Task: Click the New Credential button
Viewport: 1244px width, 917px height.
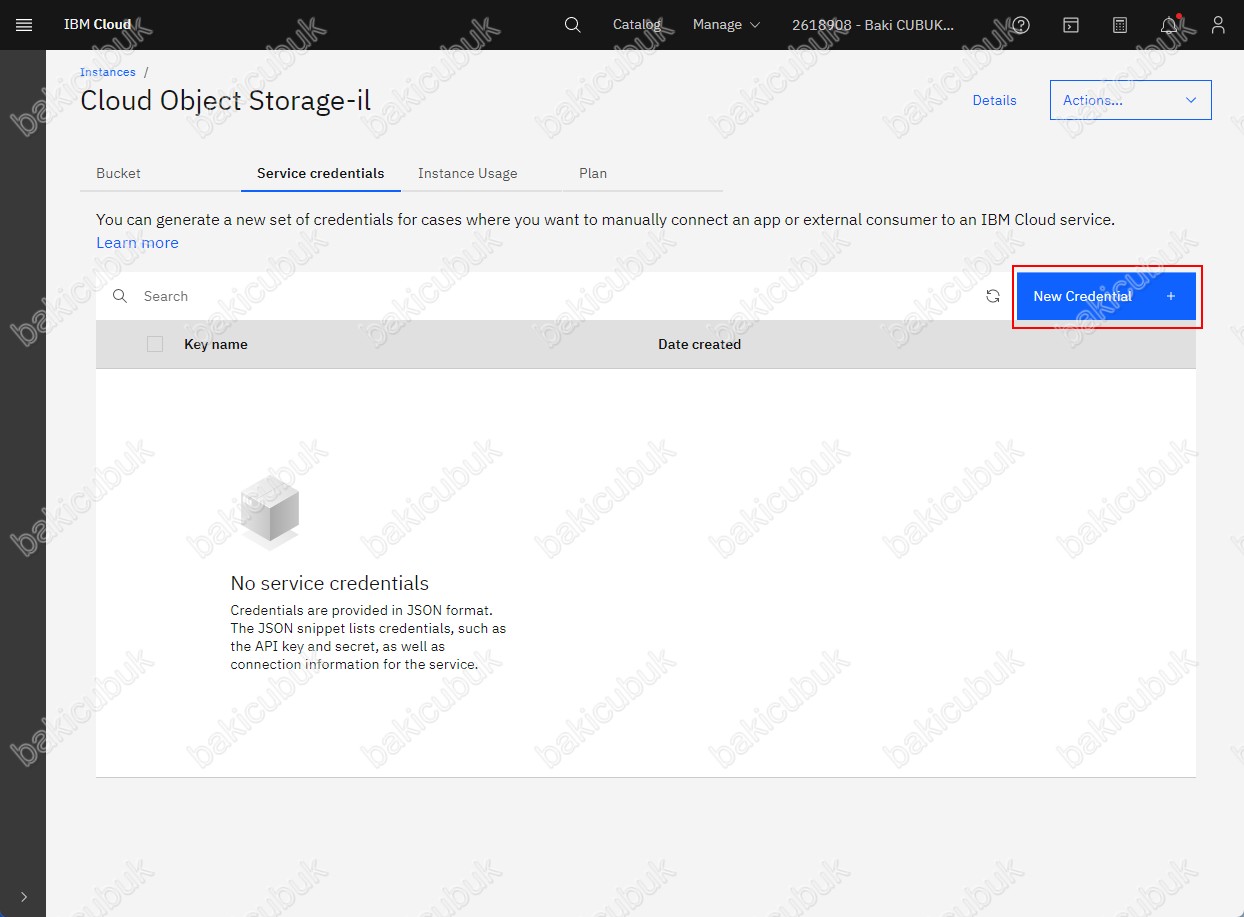Action: 1106,296
